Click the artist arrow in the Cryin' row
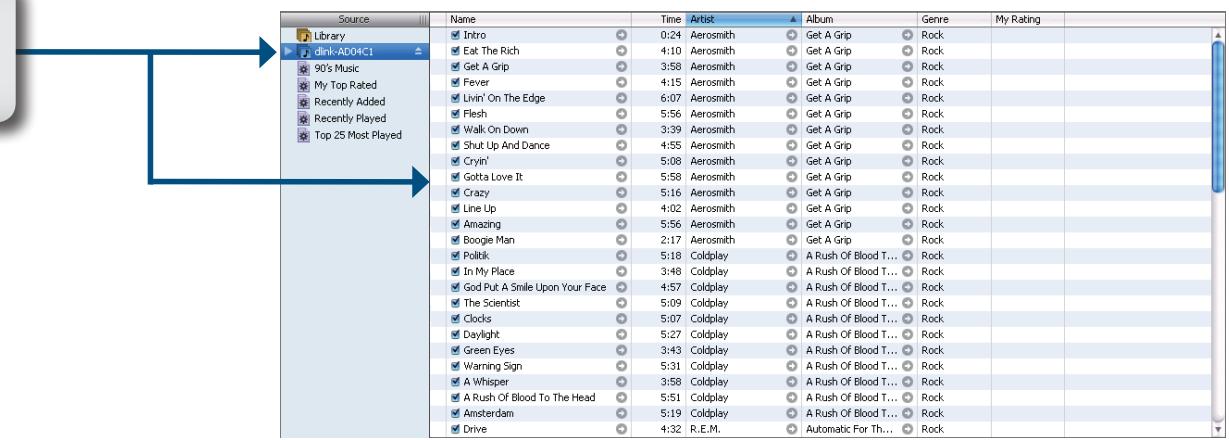This screenshot has height=440, width=1229. 792,161
